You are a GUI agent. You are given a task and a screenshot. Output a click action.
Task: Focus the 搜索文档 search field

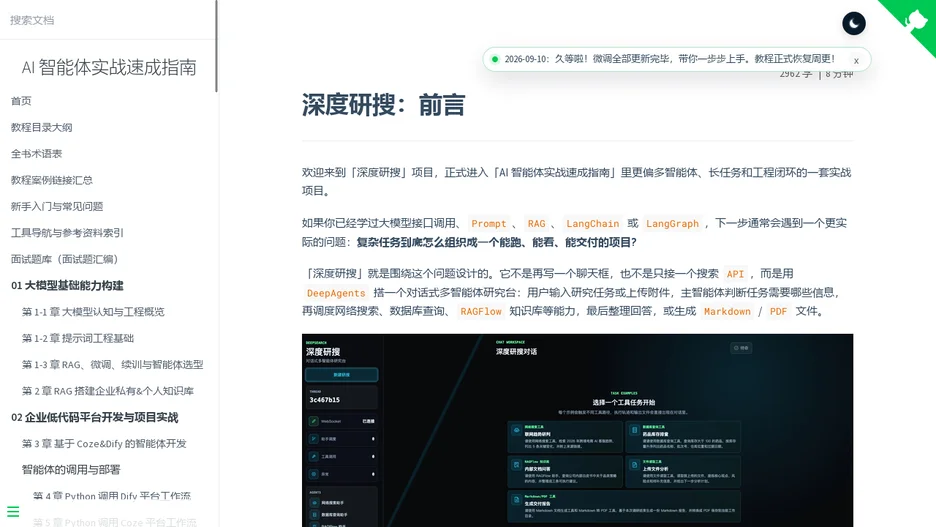(107, 20)
